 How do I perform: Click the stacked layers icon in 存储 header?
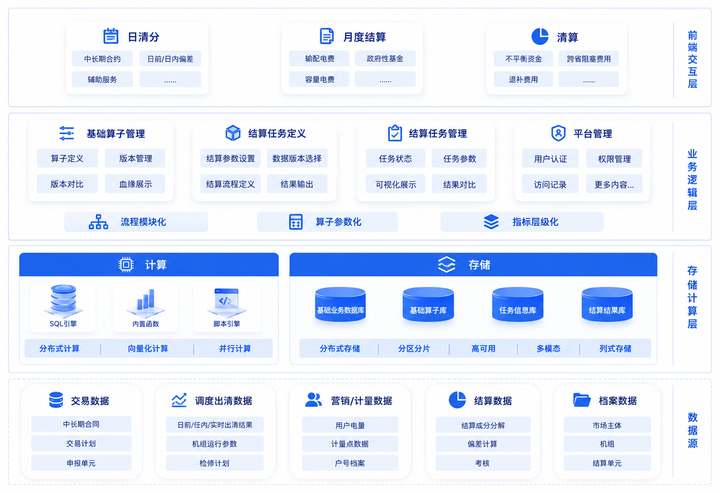(446, 264)
